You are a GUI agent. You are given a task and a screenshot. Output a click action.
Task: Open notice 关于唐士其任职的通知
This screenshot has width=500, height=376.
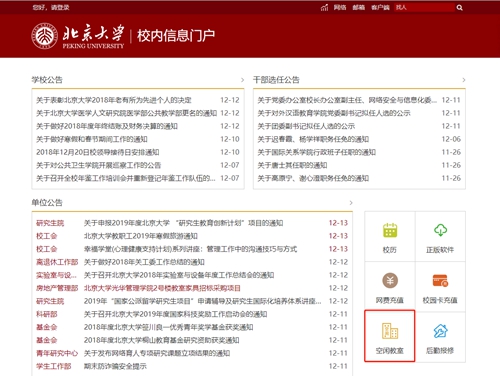coord(292,165)
